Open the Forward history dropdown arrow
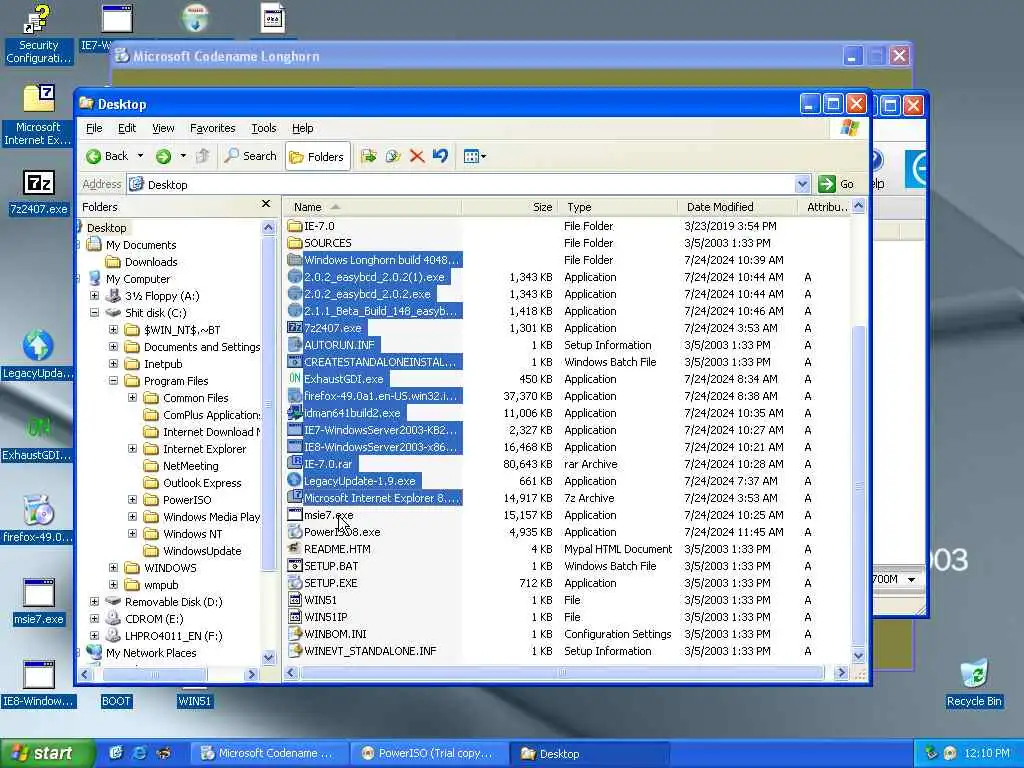This screenshot has width=1024, height=768. (183, 156)
